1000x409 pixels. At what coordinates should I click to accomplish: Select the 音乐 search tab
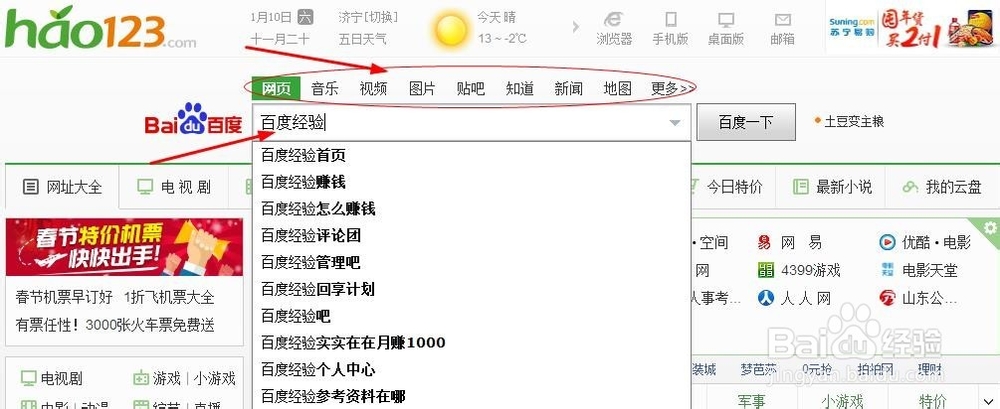click(325, 89)
